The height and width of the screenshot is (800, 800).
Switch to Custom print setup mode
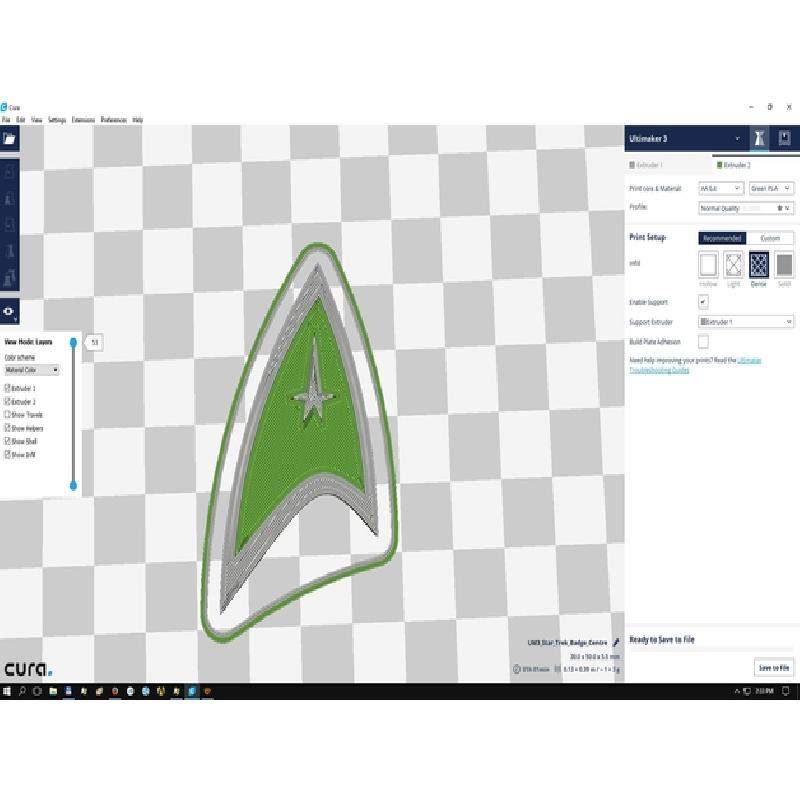point(770,238)
